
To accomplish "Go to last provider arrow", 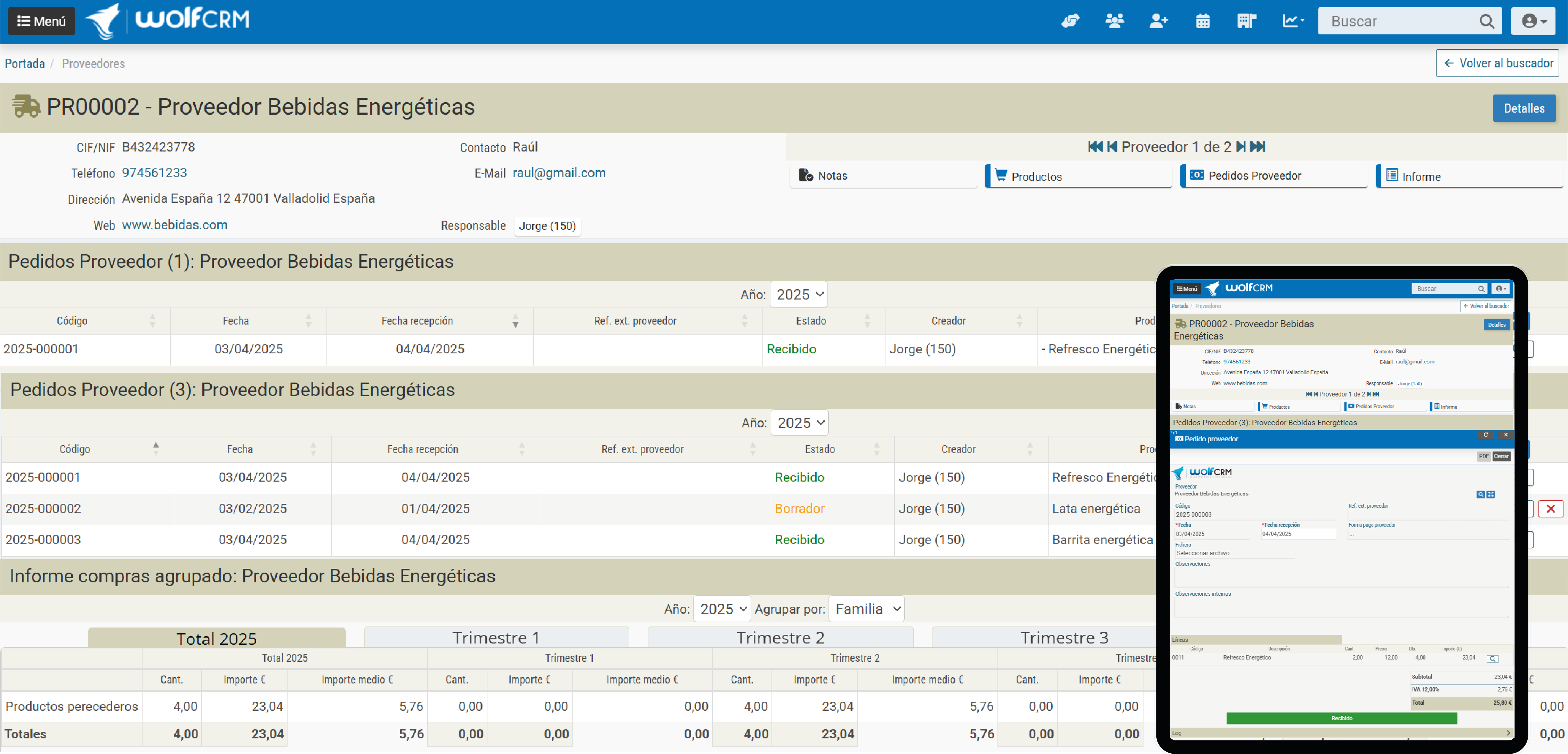I will coord(1258,147).
